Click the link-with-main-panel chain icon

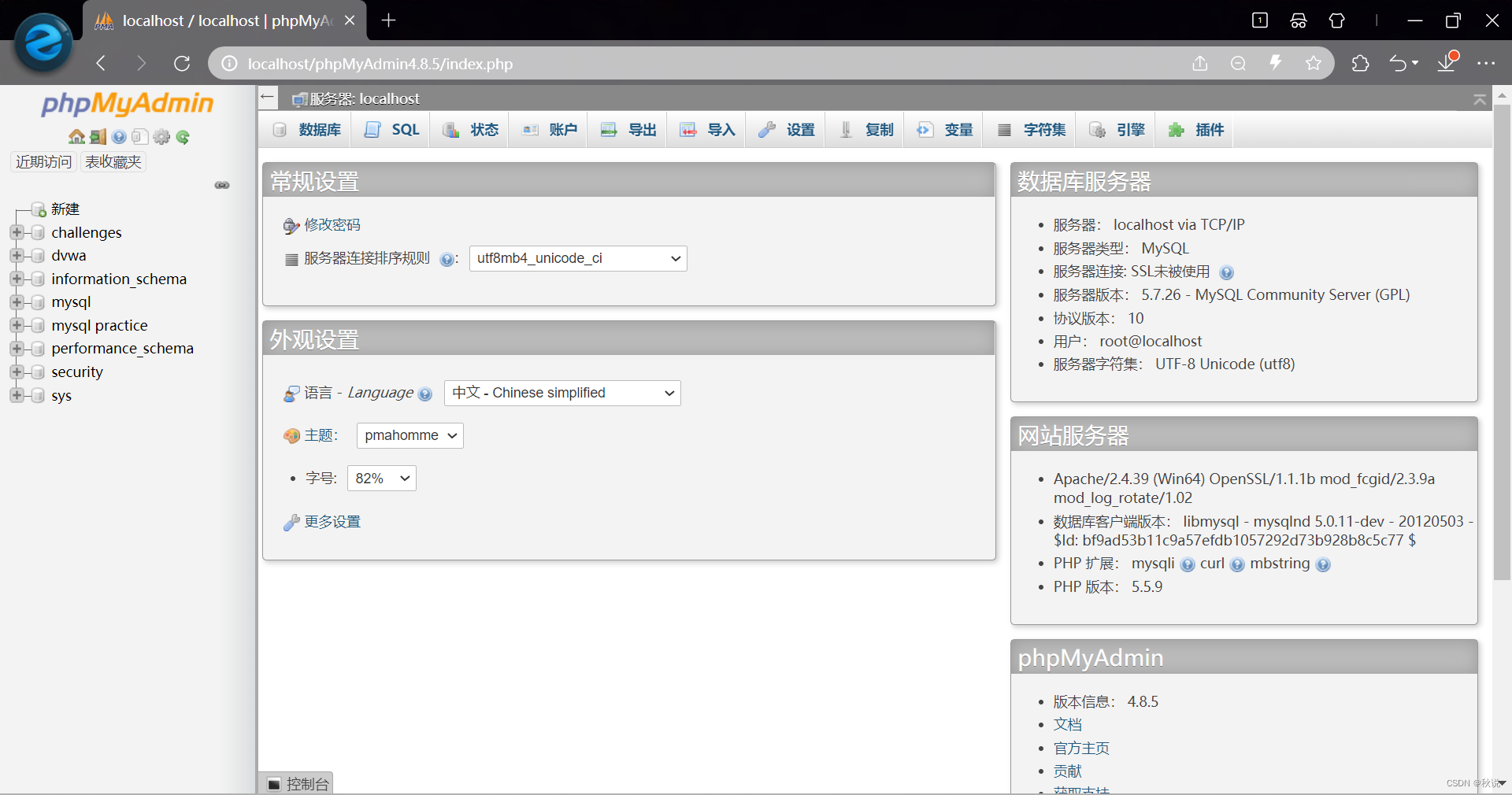click(222, 185)
